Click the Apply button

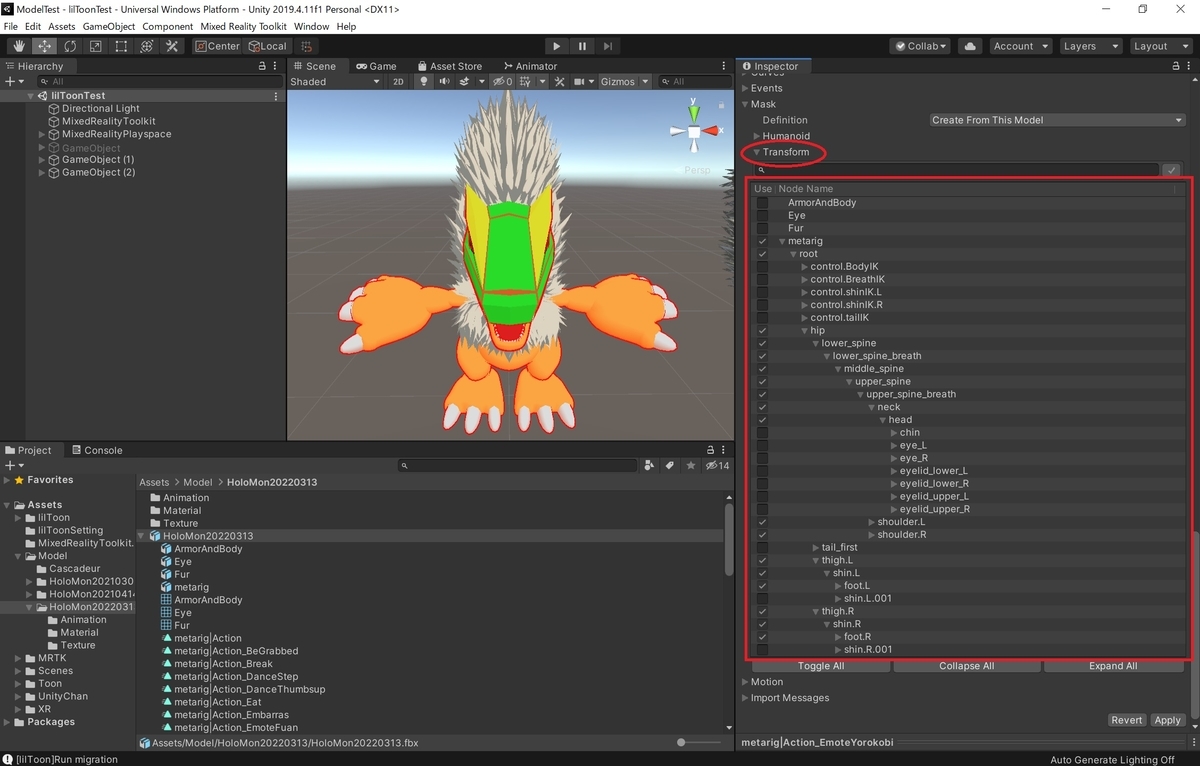(x=1167, y=720)
